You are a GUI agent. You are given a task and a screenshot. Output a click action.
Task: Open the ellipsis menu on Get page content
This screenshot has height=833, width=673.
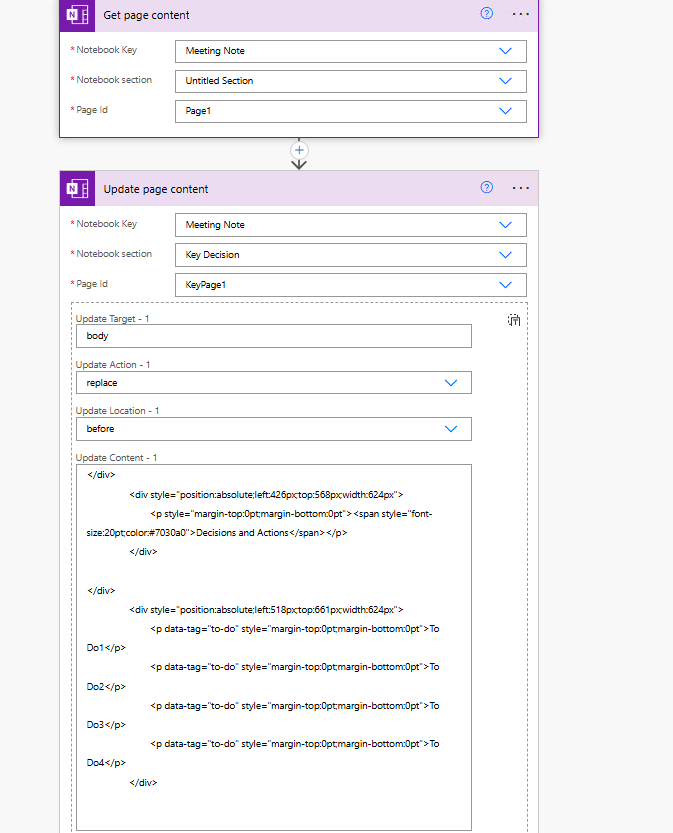click(x=520, y=13)
